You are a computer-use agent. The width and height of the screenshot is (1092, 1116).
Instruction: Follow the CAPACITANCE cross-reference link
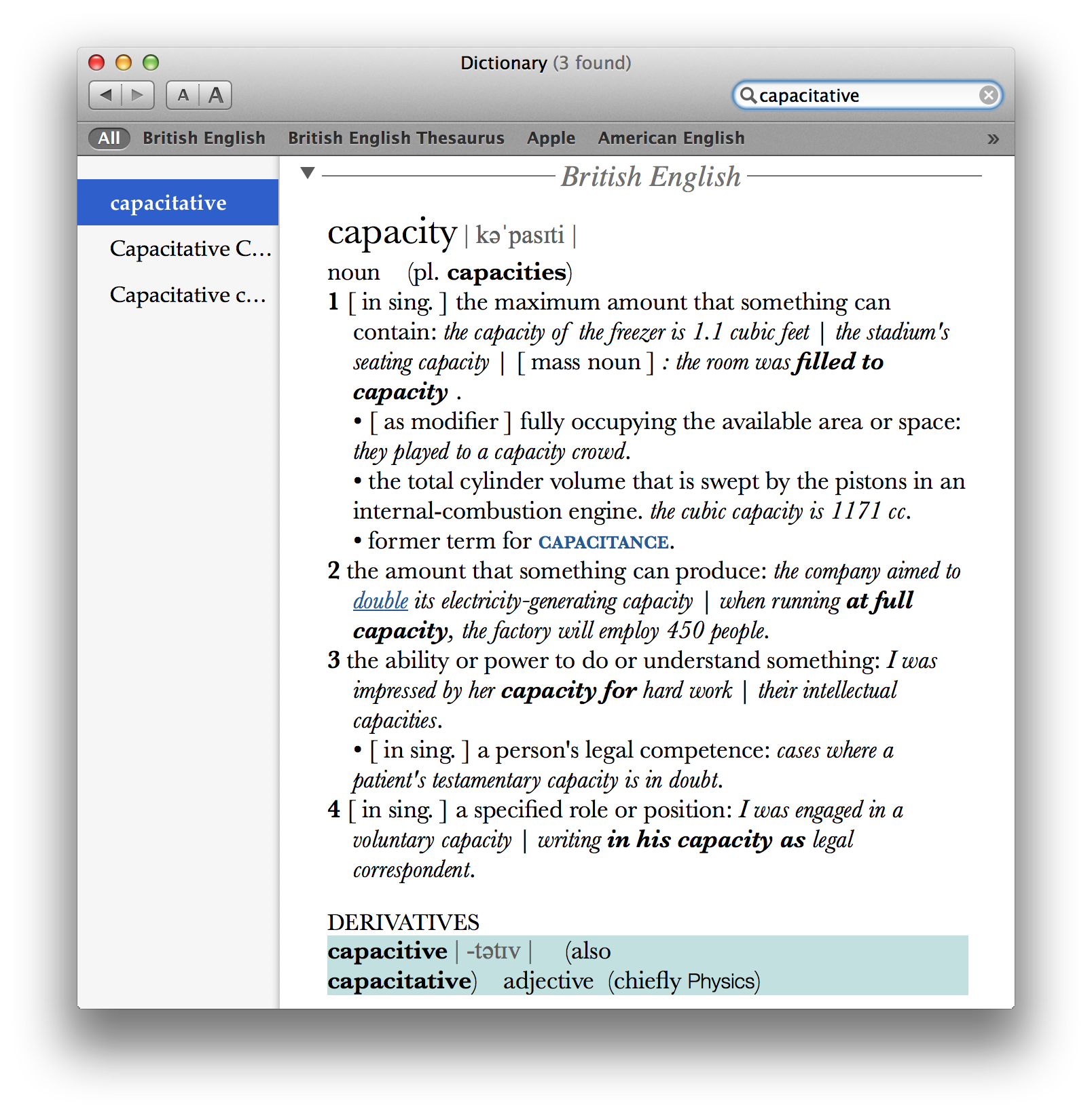(x=603, y=542)
